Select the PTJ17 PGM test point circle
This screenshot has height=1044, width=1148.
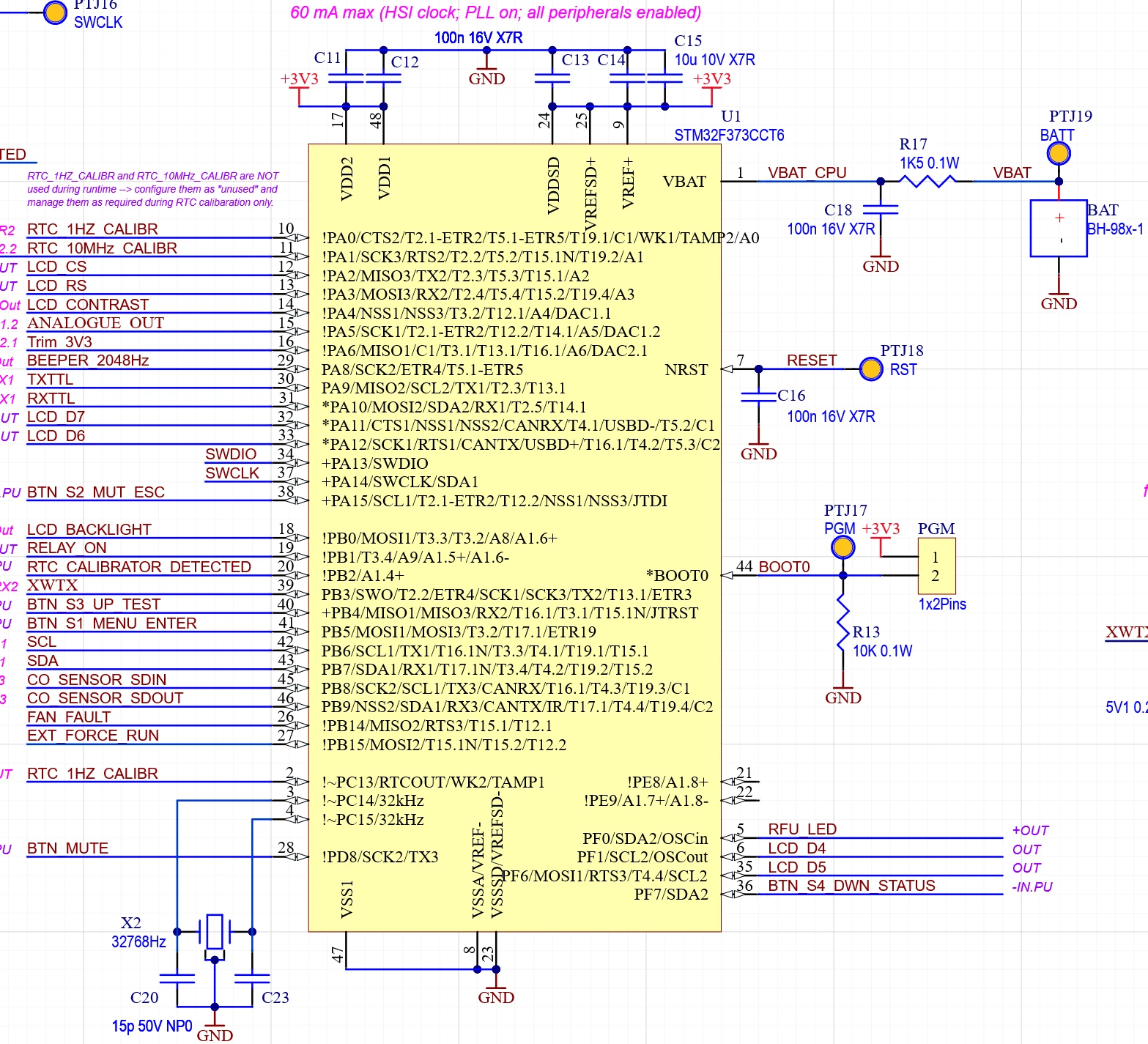843,547
